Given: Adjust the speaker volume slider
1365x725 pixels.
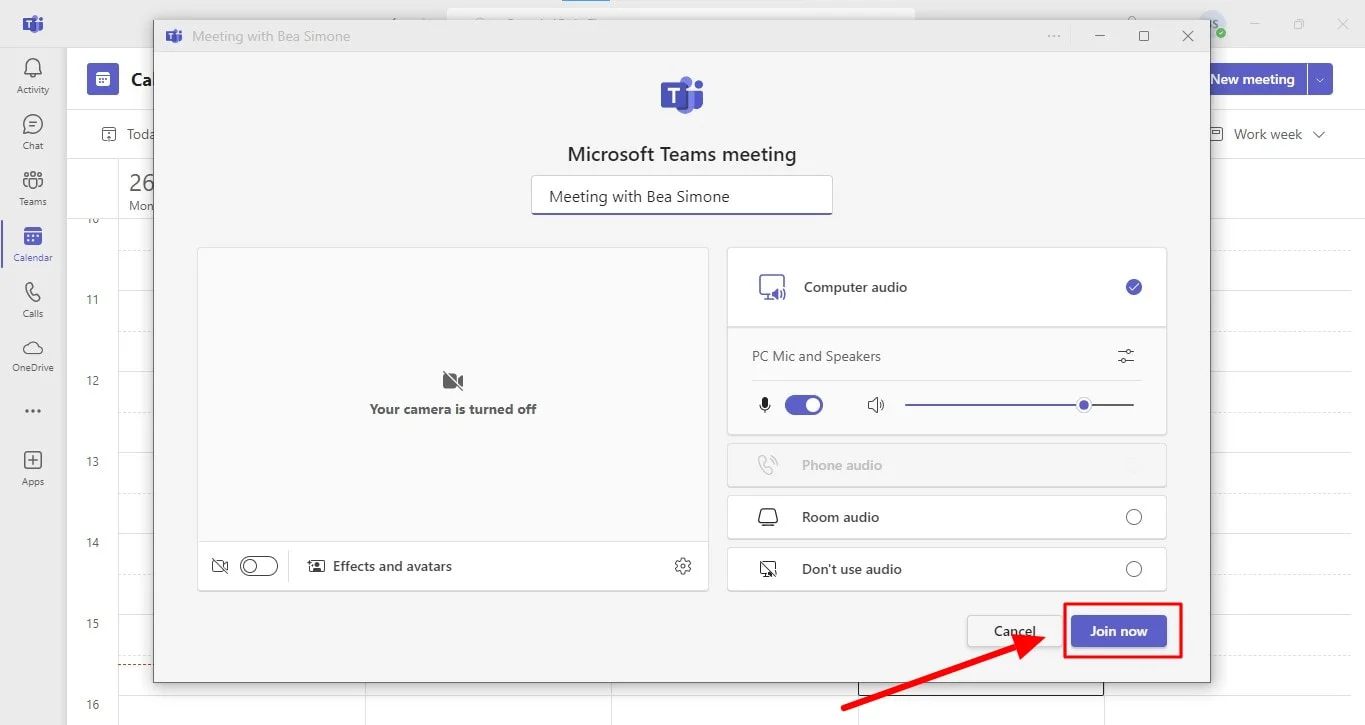Looking at the screenshot, I should [1019, 405].
